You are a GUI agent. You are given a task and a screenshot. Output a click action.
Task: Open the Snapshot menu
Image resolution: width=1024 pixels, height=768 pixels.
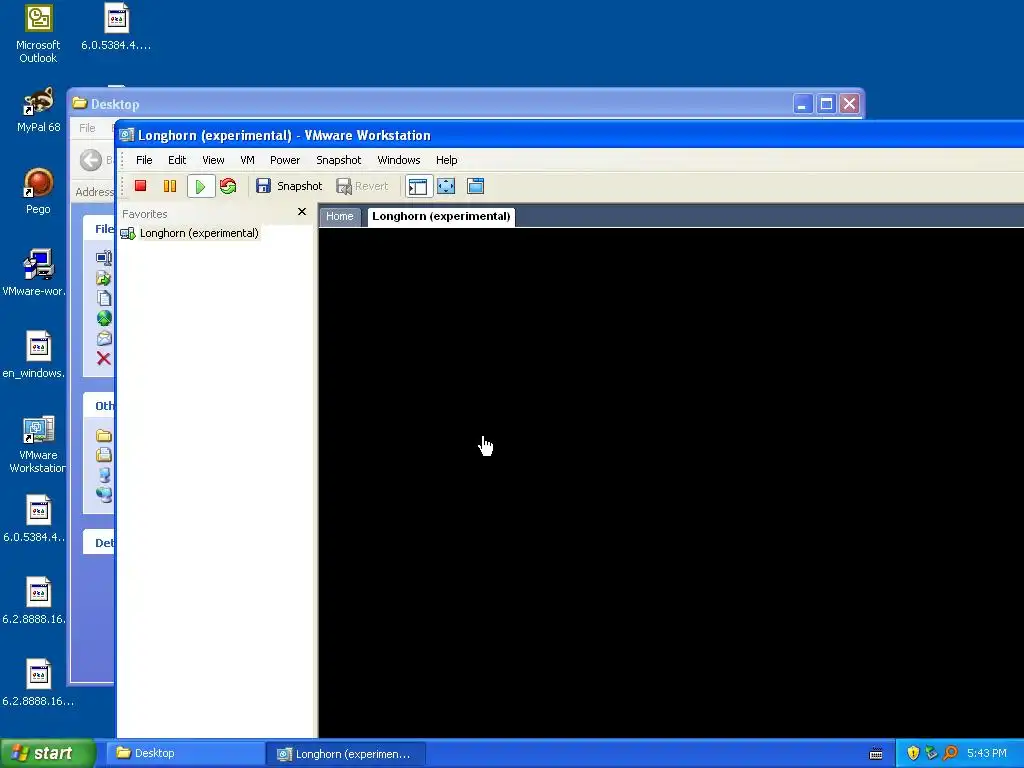tap(338, 160)
